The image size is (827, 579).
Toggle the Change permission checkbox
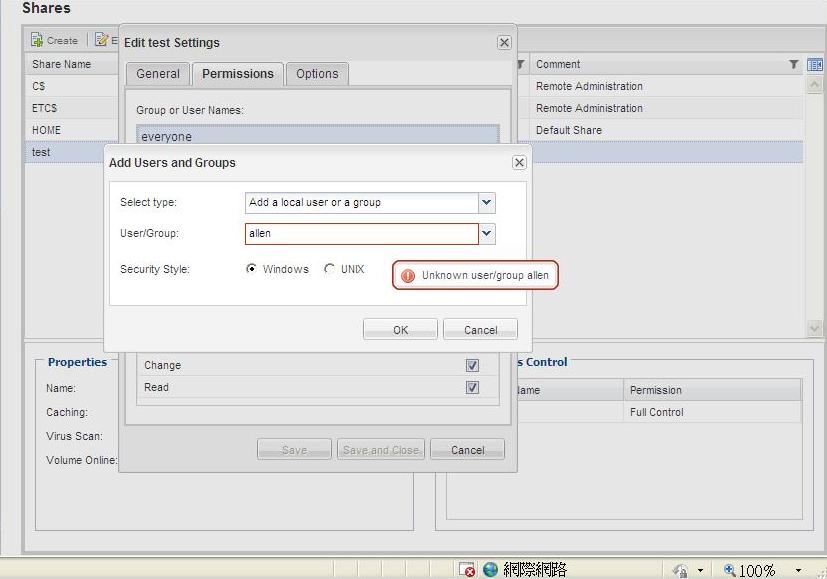[472, 366]
